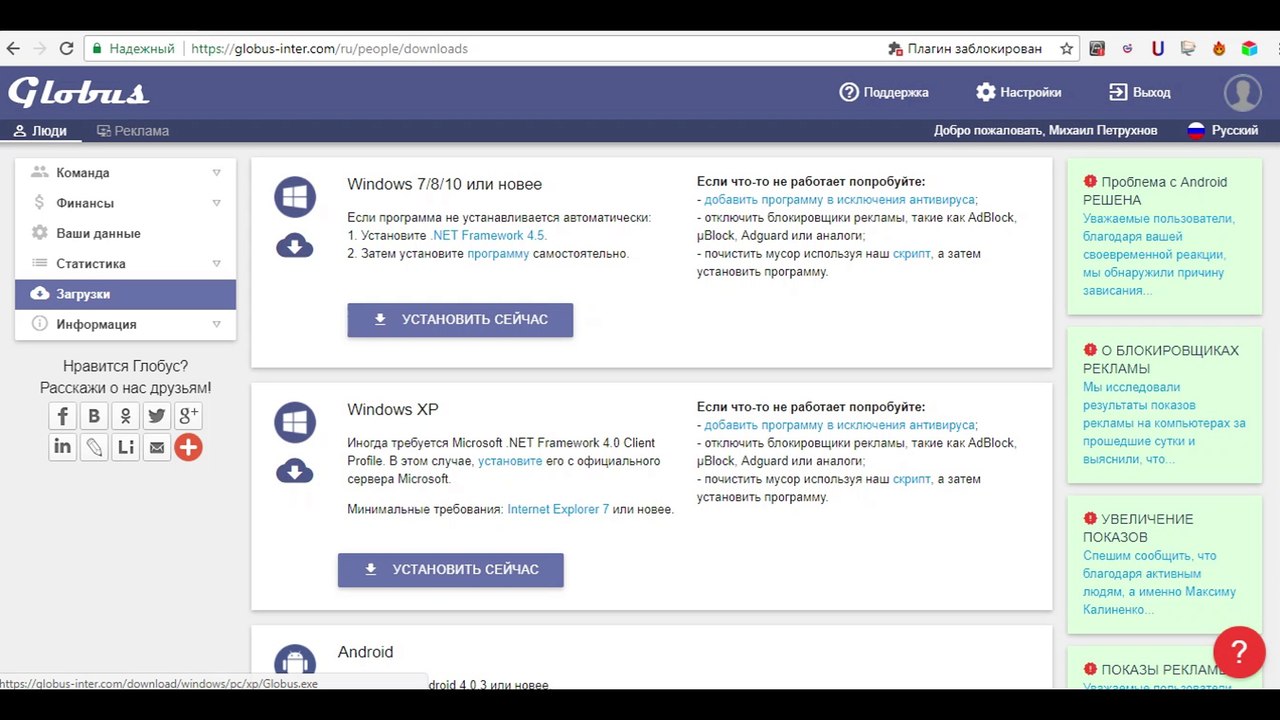Click the cloud download icon under Windows XP
The image size is (1280, 720).
click(295, 470)
